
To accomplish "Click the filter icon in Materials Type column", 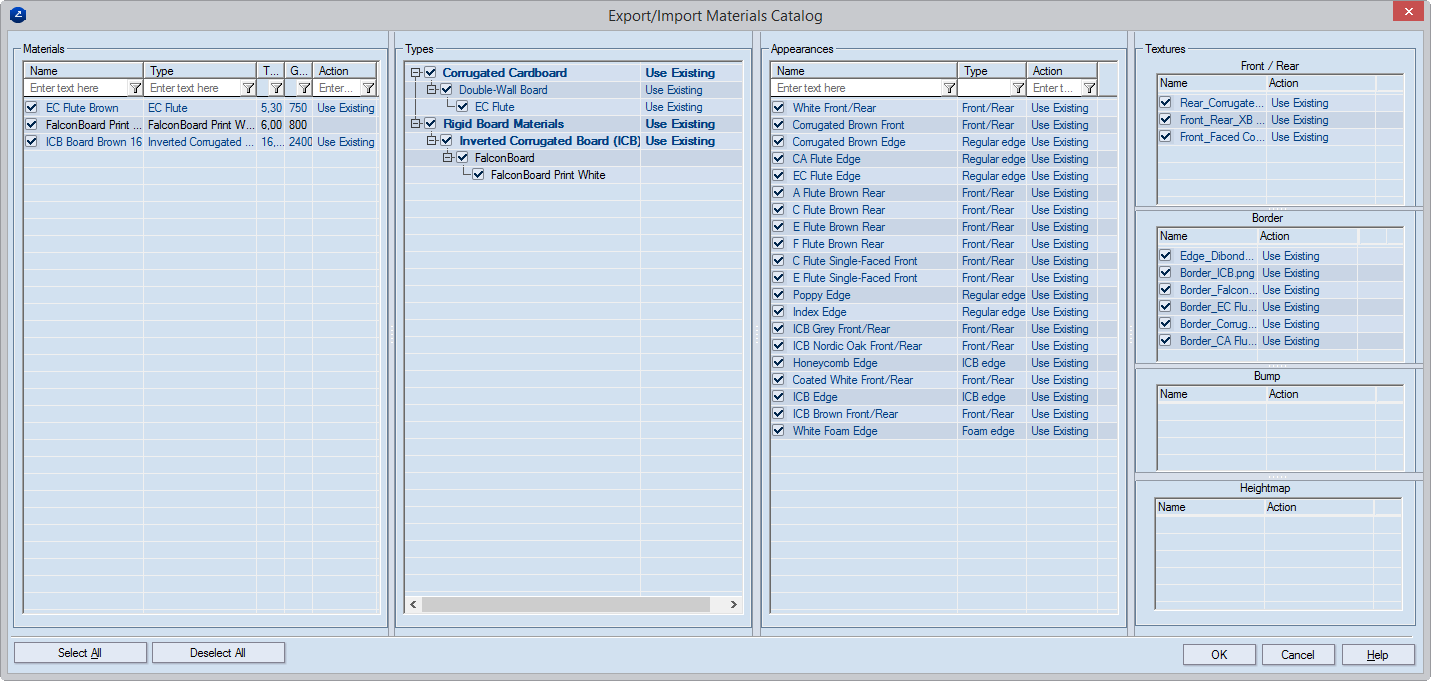I will 248,88.
